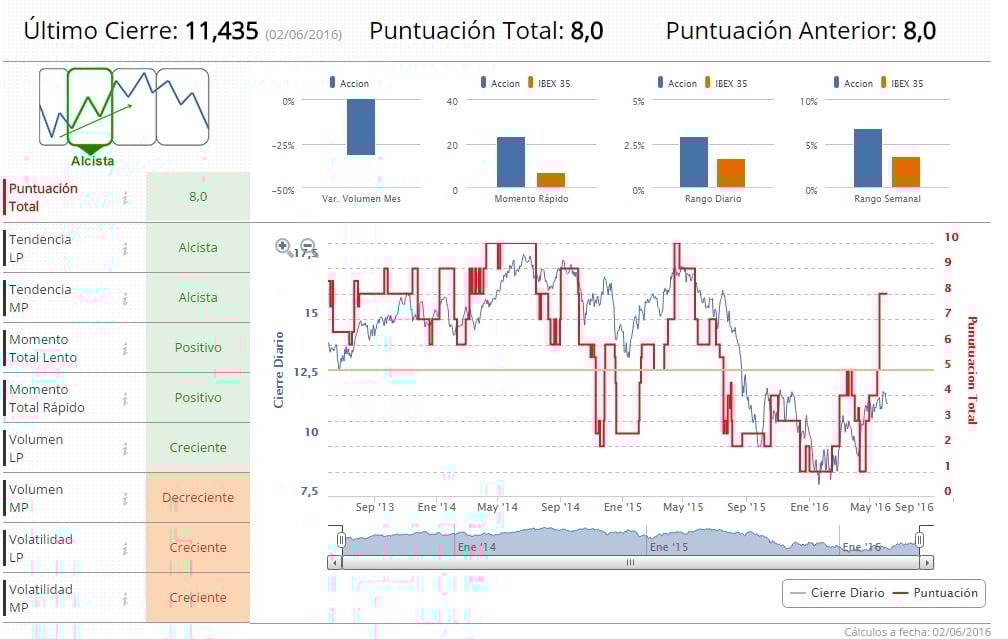The height and width of the screenshot is (639, 1008).
Task: Click the Ene '14 label in navigator
Action: click(x=477, y=547)
